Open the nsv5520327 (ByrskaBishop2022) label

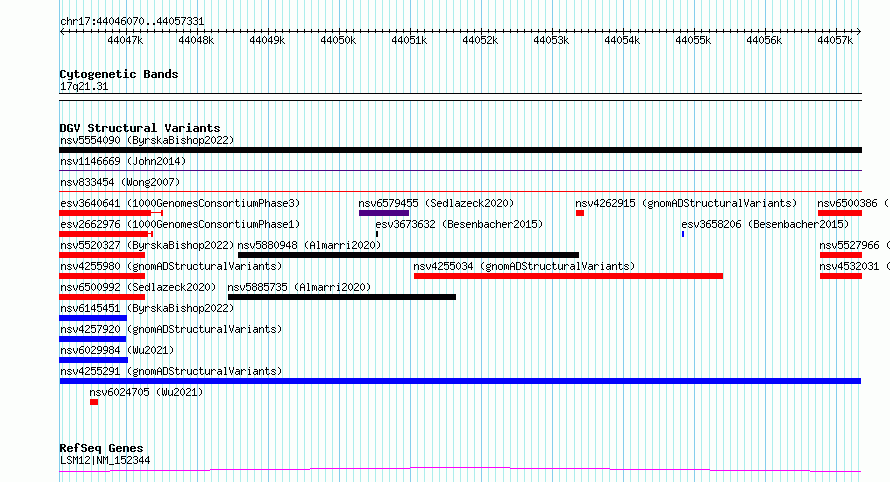147,245
